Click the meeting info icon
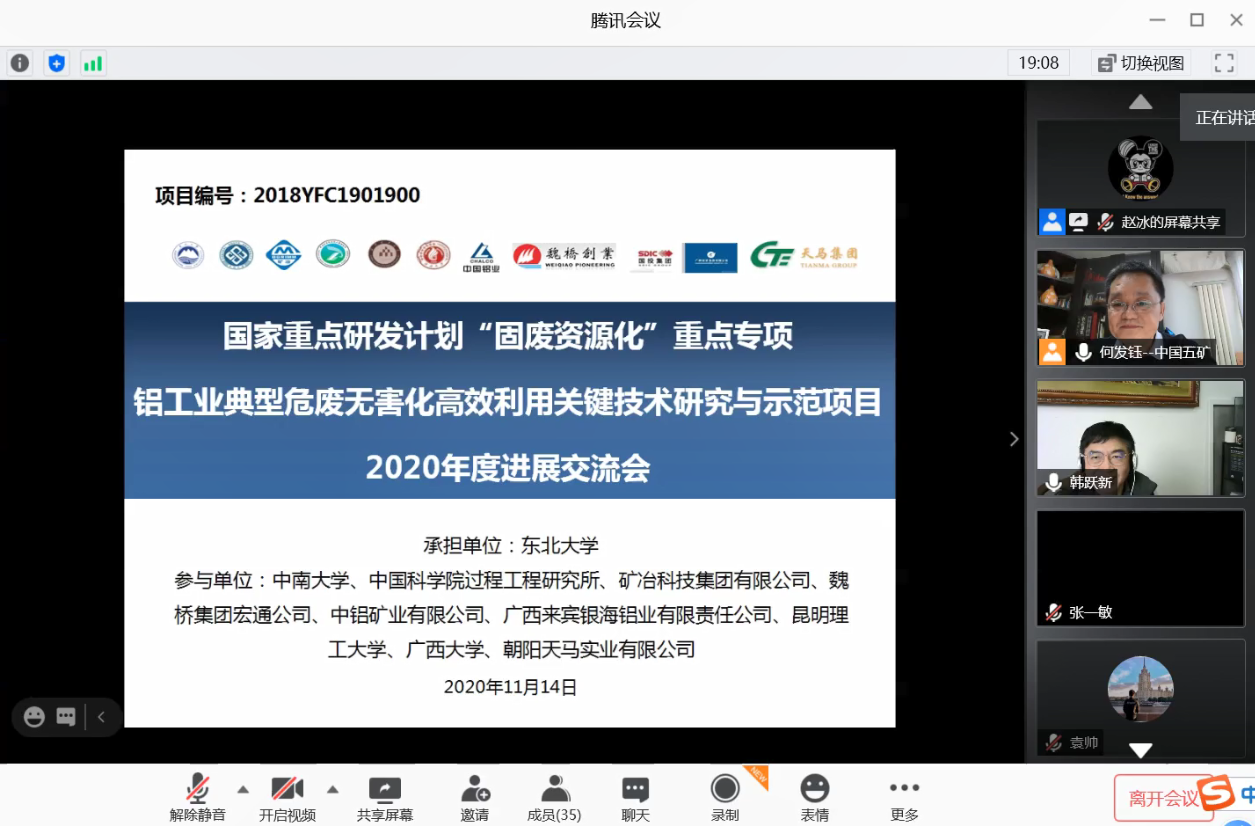 pos(20,63)
